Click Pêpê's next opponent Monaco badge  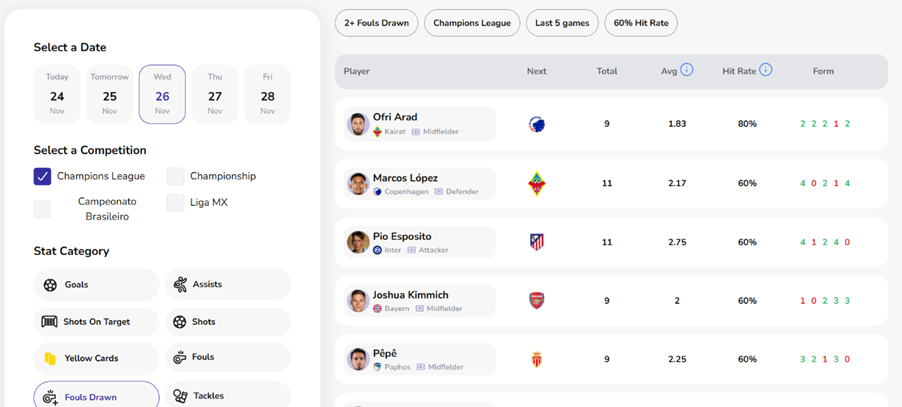tap(537, 359)
